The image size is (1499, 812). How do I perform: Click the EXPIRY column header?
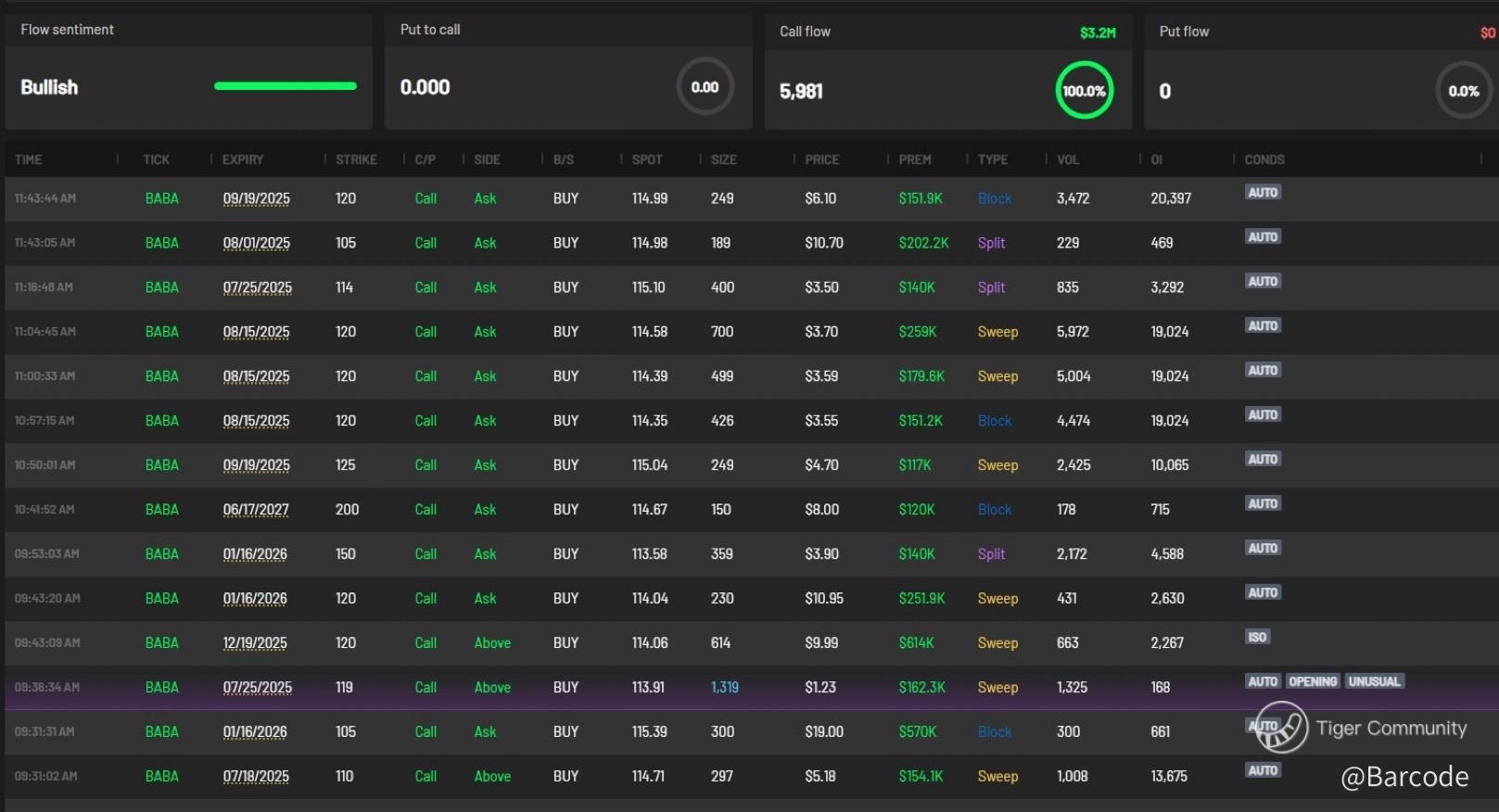243,159
